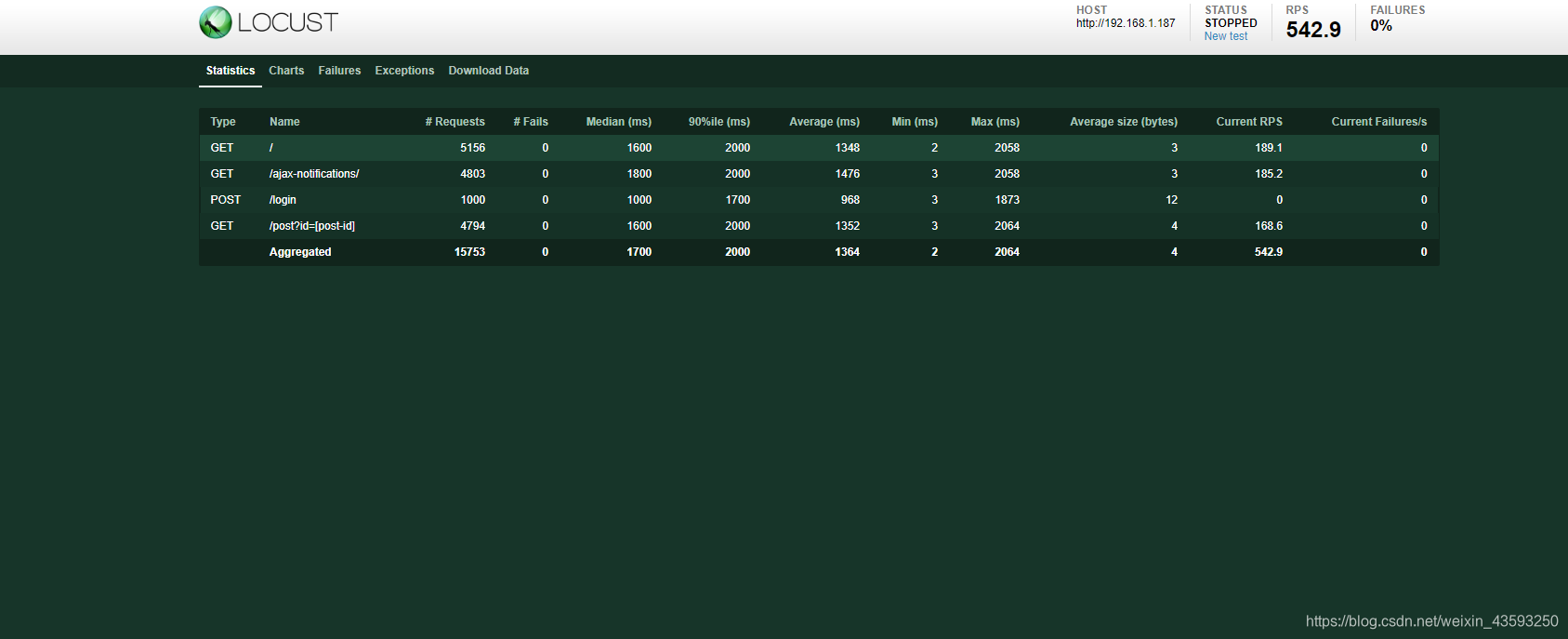Click the LOCUST title text
Screen dimensions: 1568x639
point(287,22)
